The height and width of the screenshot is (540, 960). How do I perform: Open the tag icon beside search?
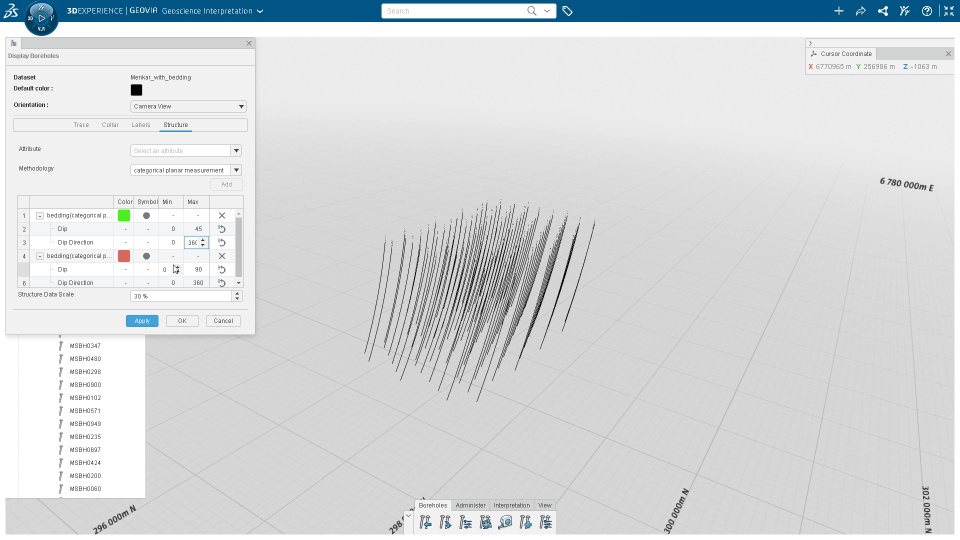[568, 11]
